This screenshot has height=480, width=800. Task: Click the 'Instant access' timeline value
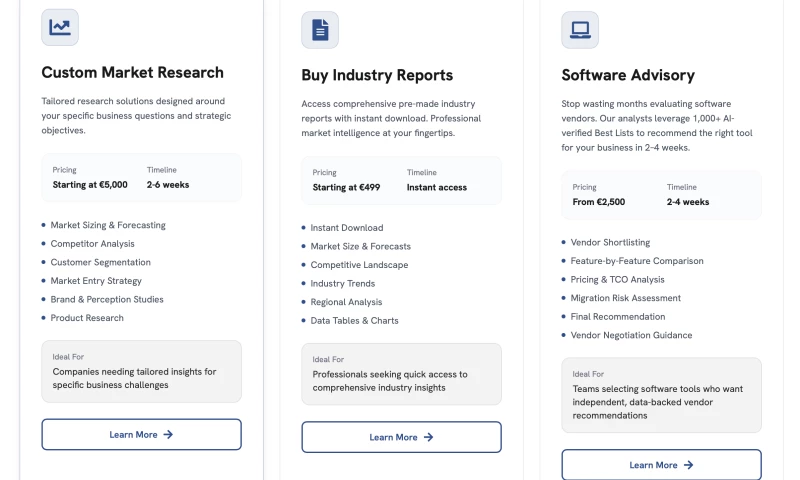pyautogui.click(x=437, y=187)
